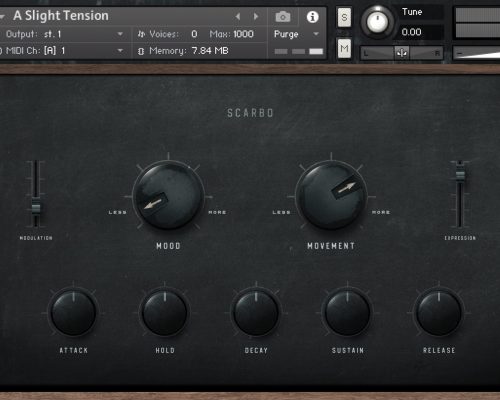
Task: Open the Purge dropdown menu
Action: (x=296, y=34)
